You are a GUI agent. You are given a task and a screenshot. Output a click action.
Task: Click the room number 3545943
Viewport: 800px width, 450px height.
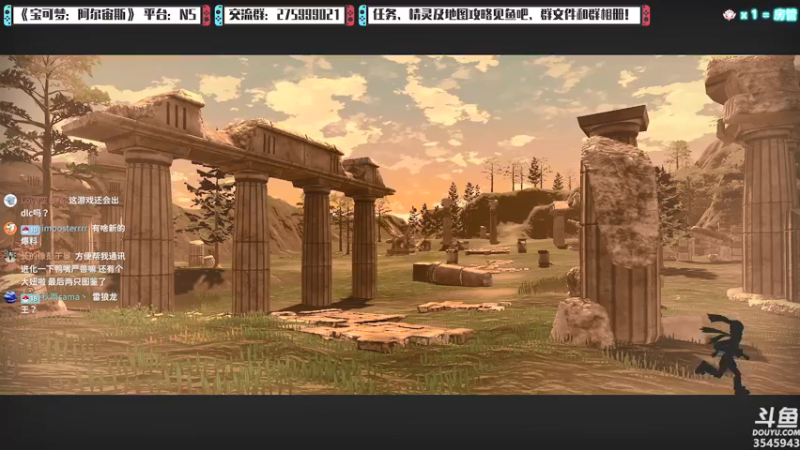coord(776,443)
